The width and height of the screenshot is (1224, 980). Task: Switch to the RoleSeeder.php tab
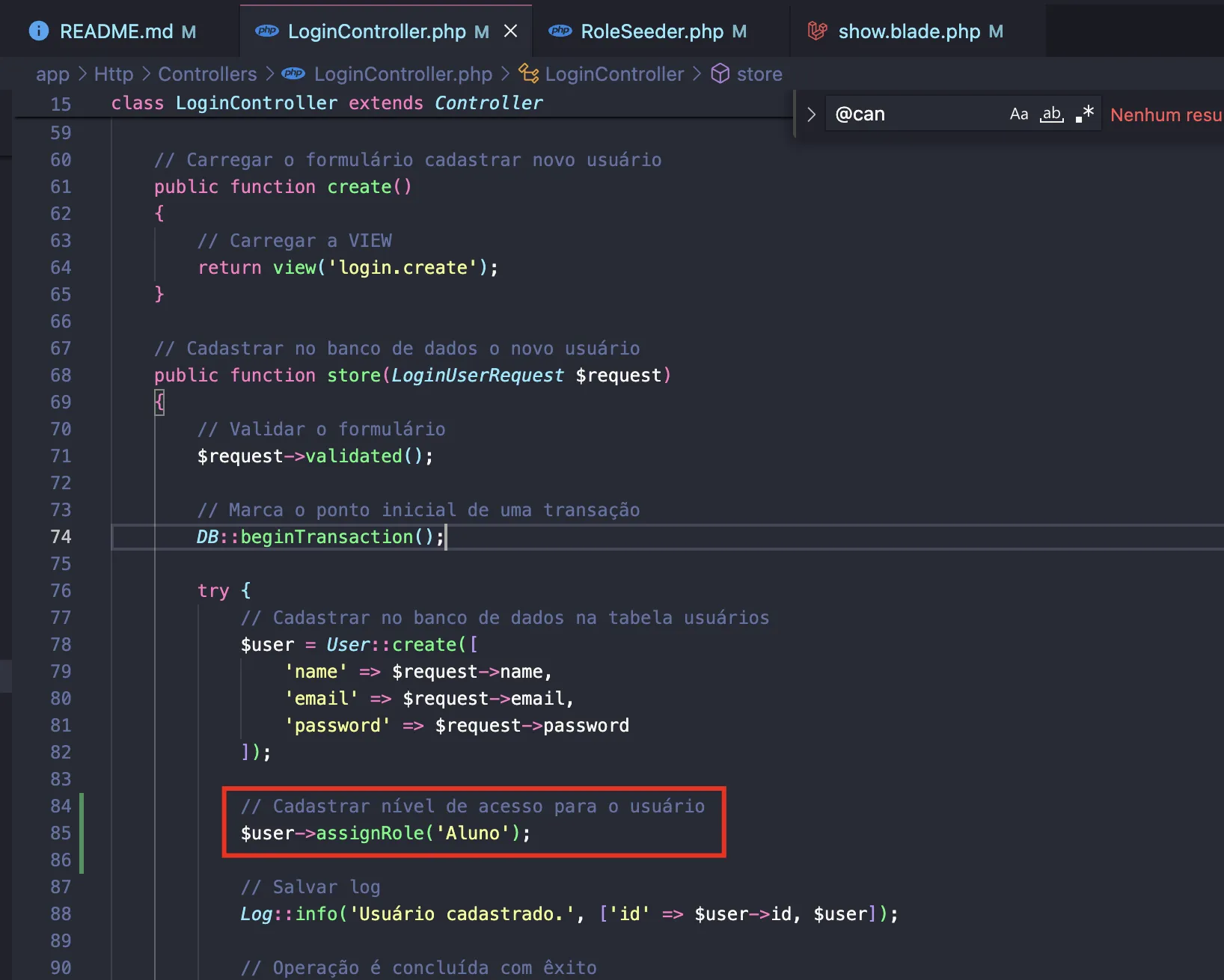[652, 31]
